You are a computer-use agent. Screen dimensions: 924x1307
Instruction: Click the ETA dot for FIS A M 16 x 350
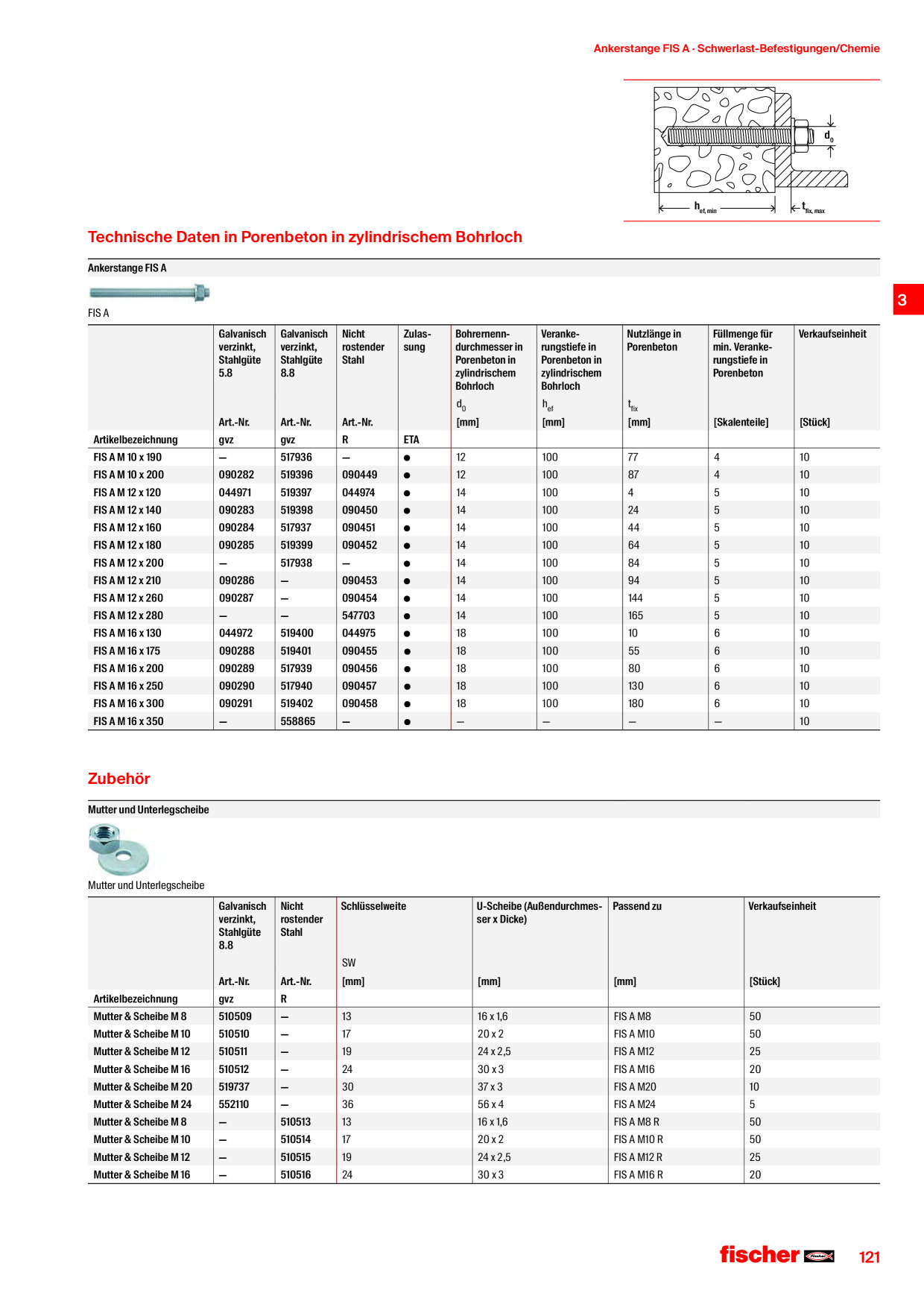[x=407, y=722]
